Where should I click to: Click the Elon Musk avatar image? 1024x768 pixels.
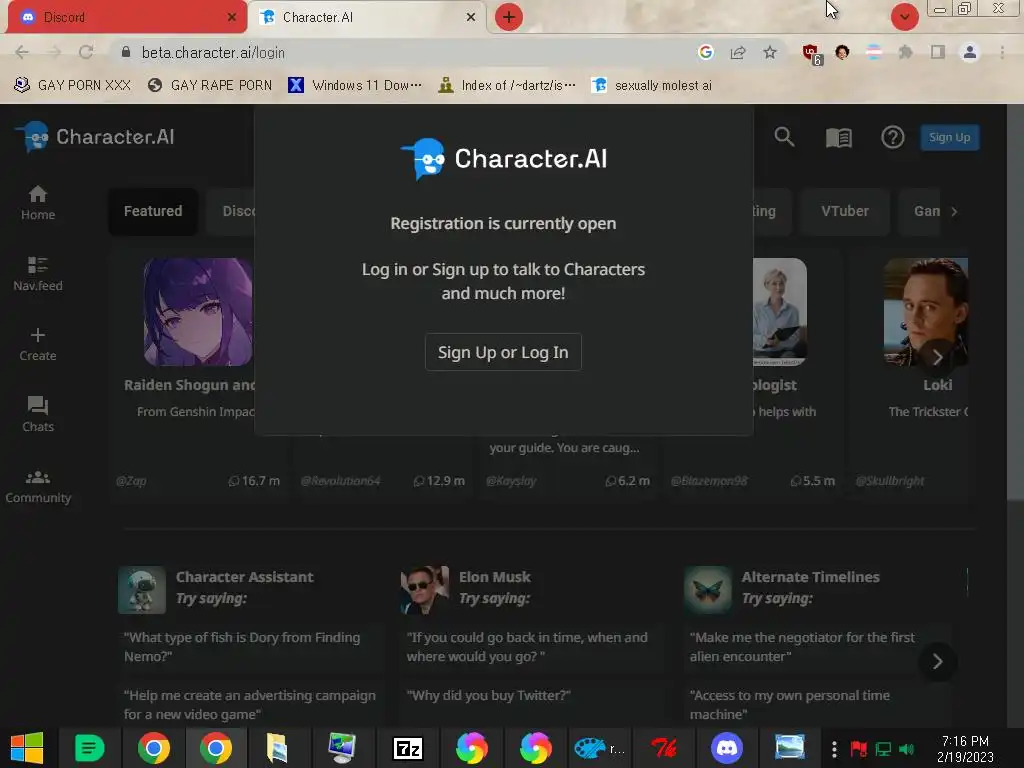pos(424,590)
